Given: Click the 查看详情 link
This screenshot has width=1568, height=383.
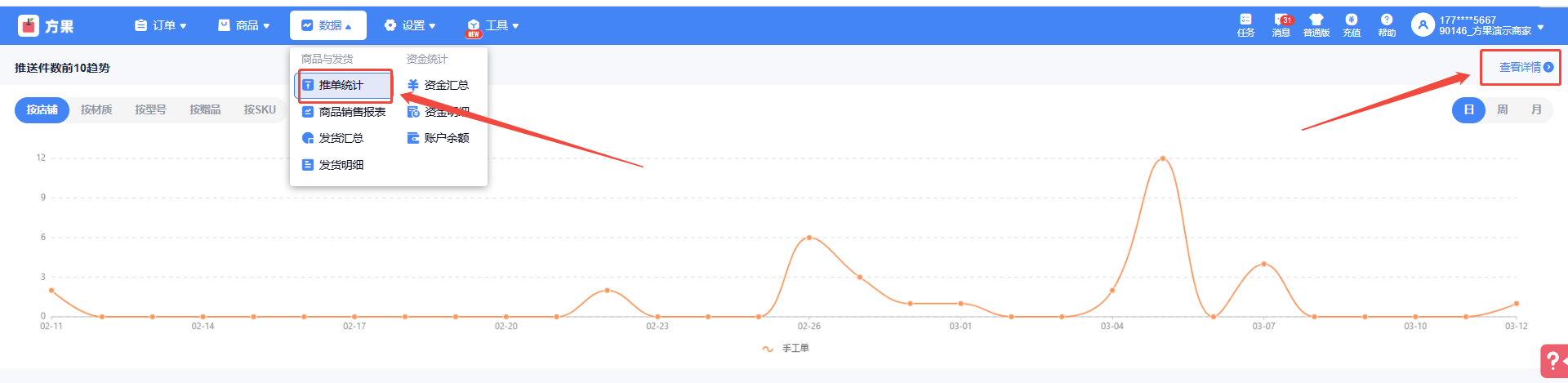Looking at the screenshot, I should click(1521, 67).
